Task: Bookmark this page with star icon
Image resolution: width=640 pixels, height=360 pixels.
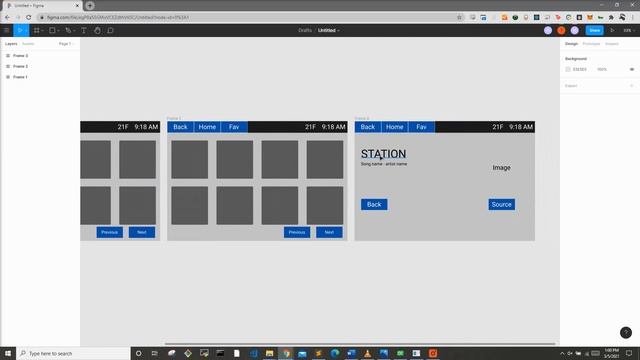Action: coord(459,17)
